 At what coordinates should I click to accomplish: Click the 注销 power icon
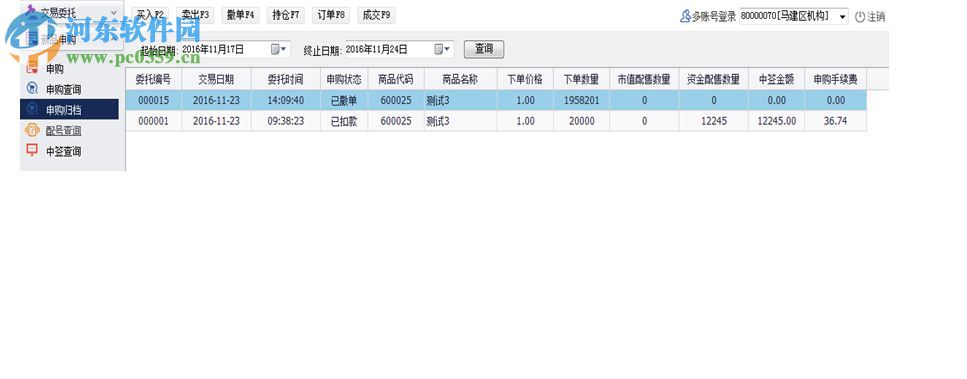(860, 17)
